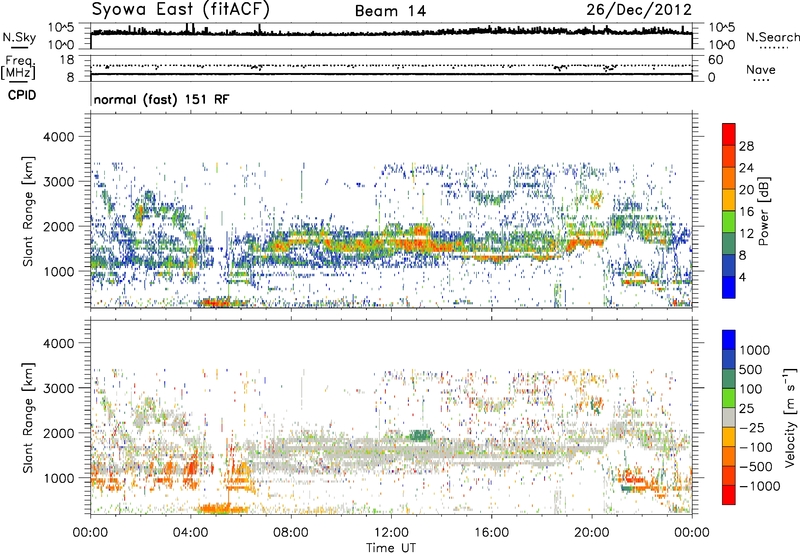
Task: Click the 'Slant Range [km]' label of power plot
Action: point(28,211)
